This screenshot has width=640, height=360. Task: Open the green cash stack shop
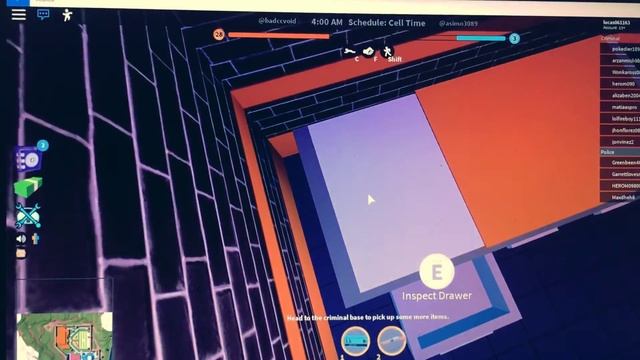(28, 187)
